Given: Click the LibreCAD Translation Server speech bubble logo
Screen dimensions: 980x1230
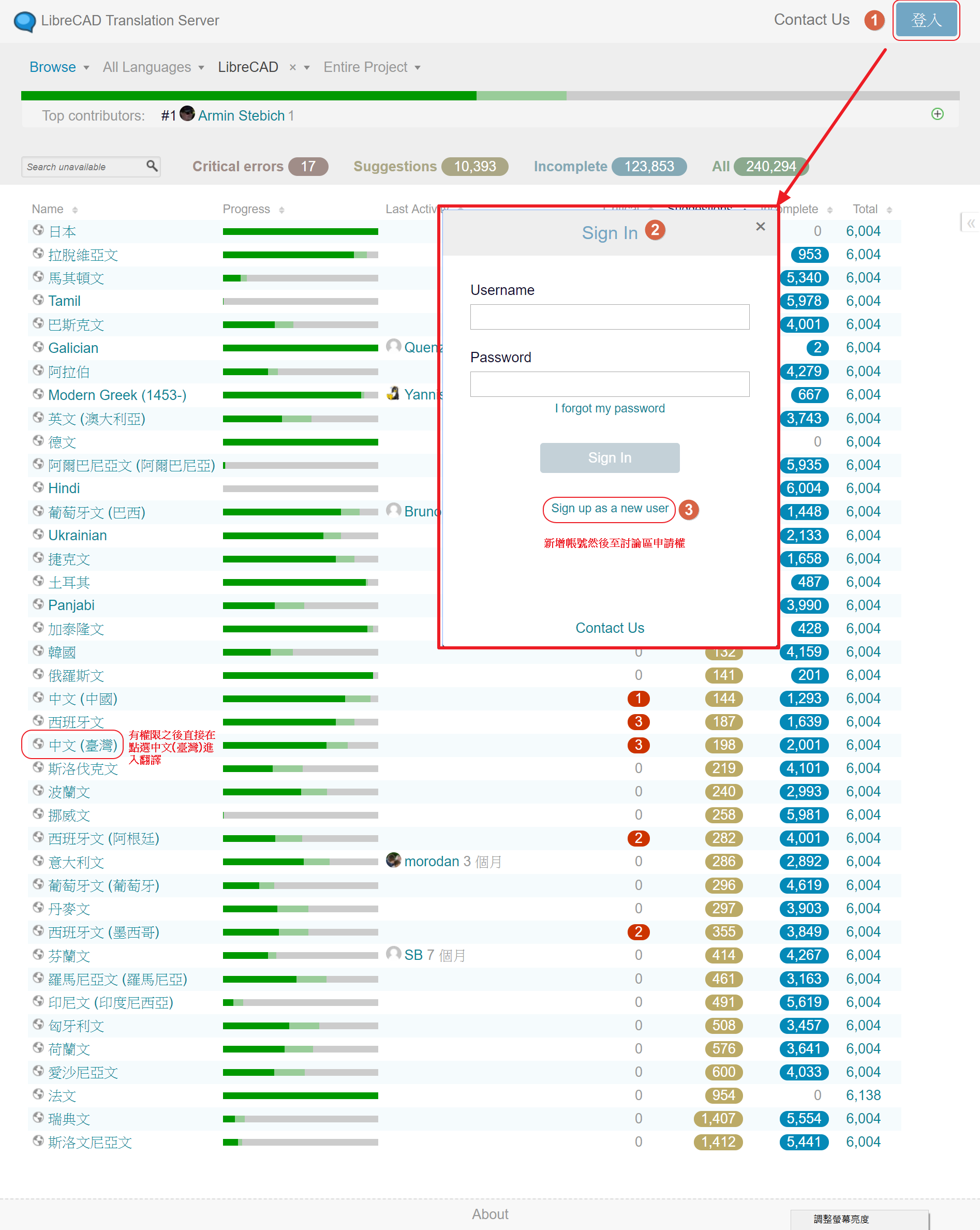Looking at the screenshot, I should point(24,21).
